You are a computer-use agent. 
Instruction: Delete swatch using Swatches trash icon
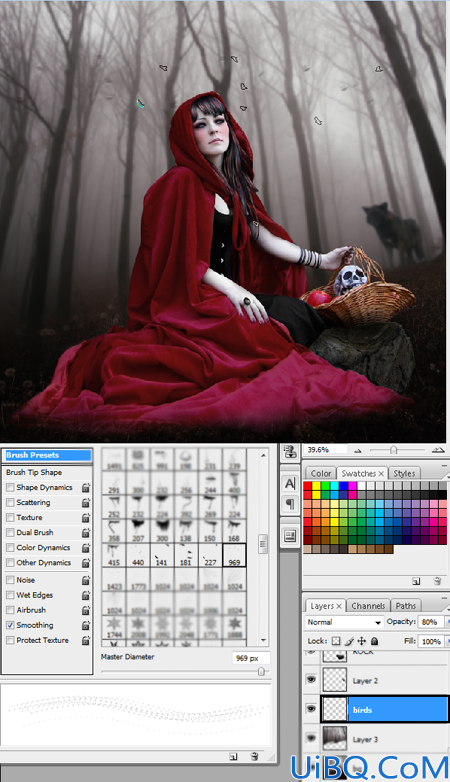[x=437, y=581]
